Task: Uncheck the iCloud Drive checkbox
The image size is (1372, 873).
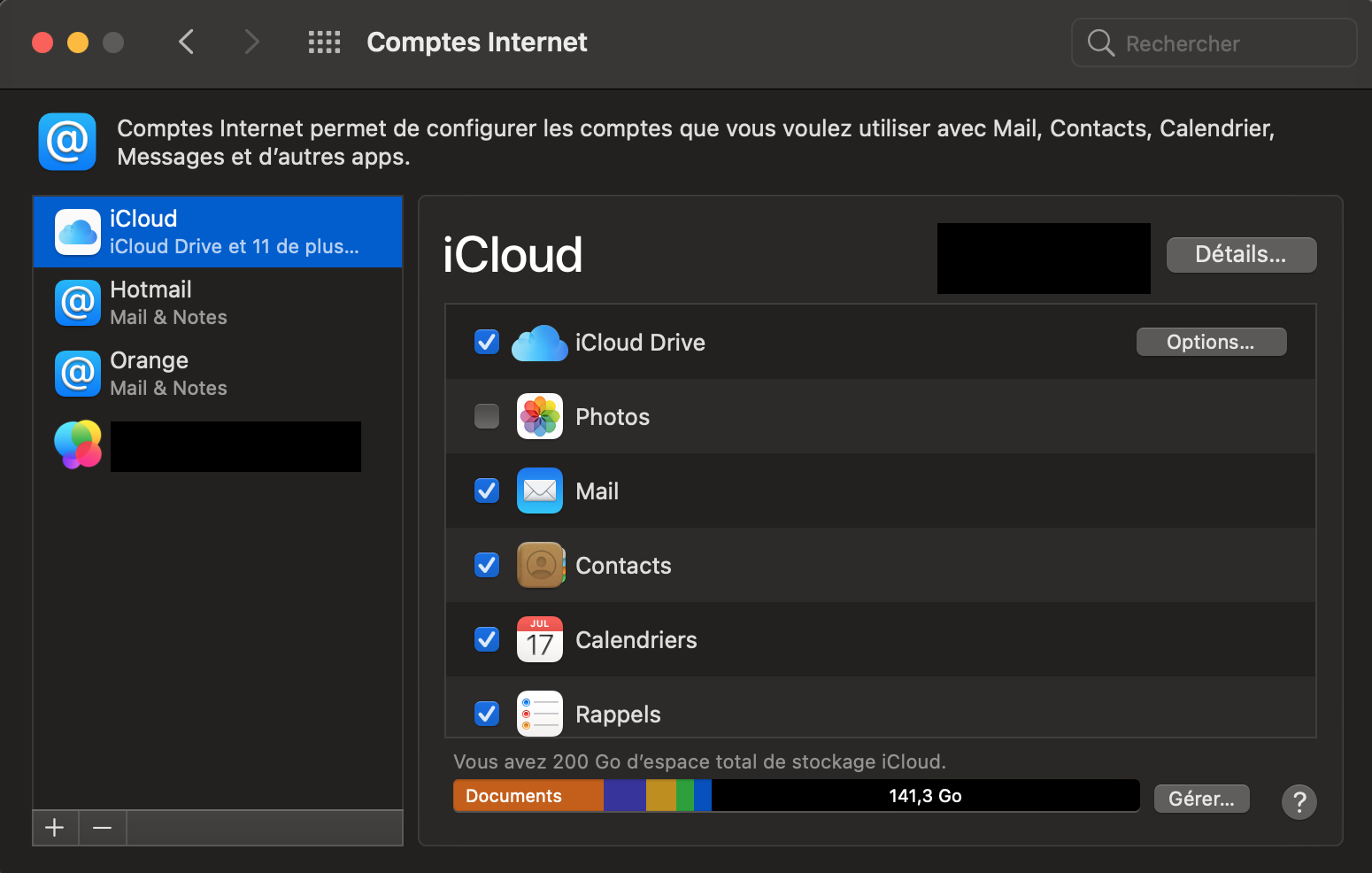Action: 487,342
